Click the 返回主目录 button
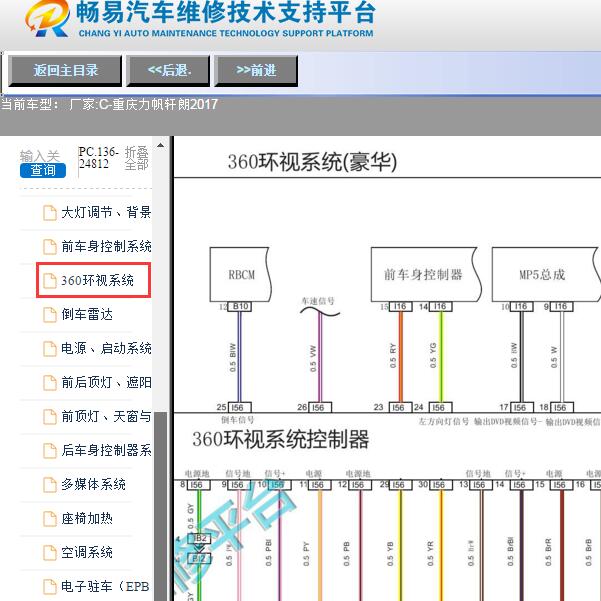Viewport: 601px width, 601px height. coord(65,71)
